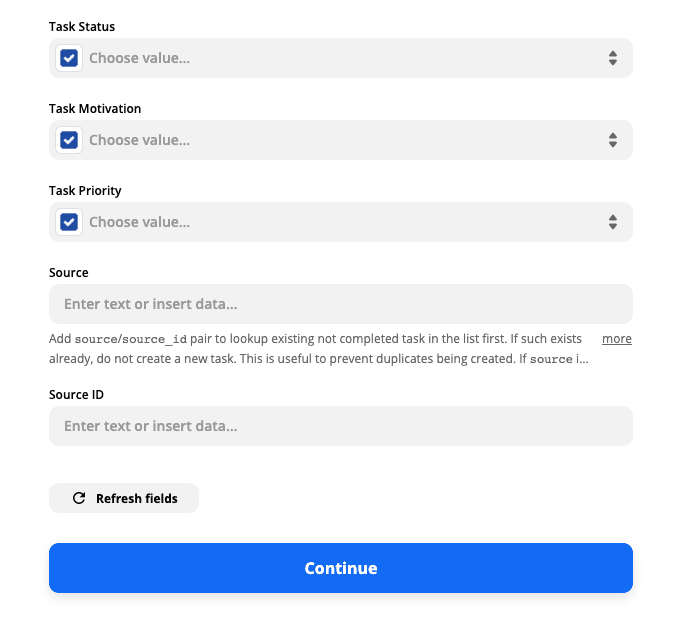Click the Task Priority up-down arrows
This screenshot has width=682, height=628.
[x=613, y=222]
